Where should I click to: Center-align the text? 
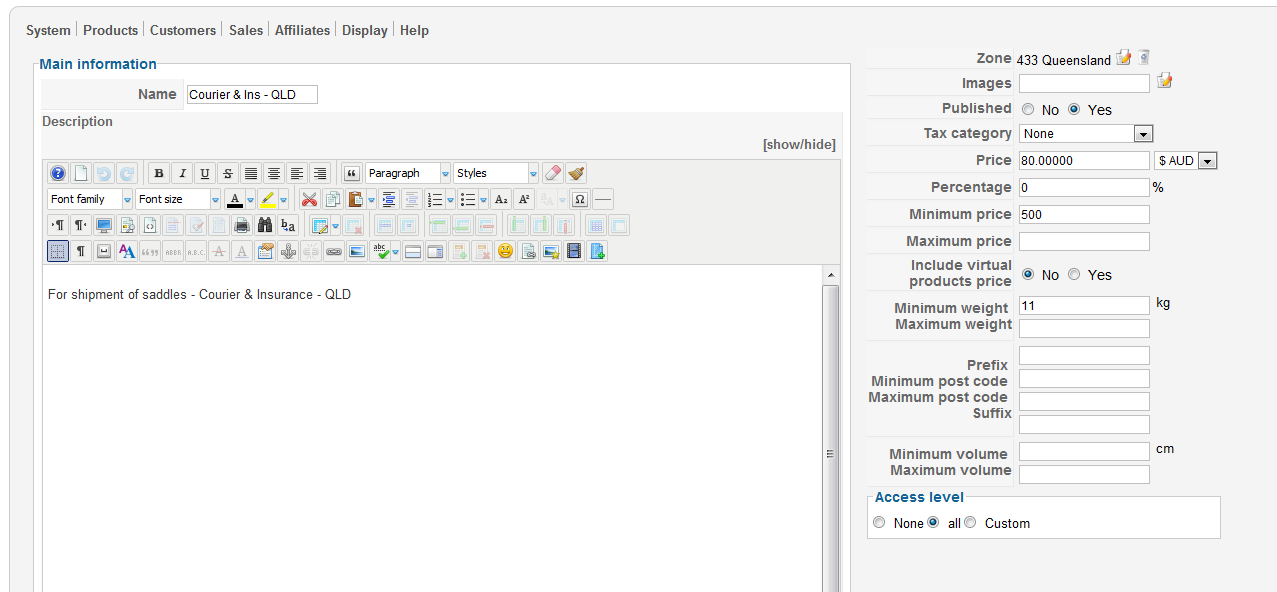pyautogui.click(x=273, y=173)
